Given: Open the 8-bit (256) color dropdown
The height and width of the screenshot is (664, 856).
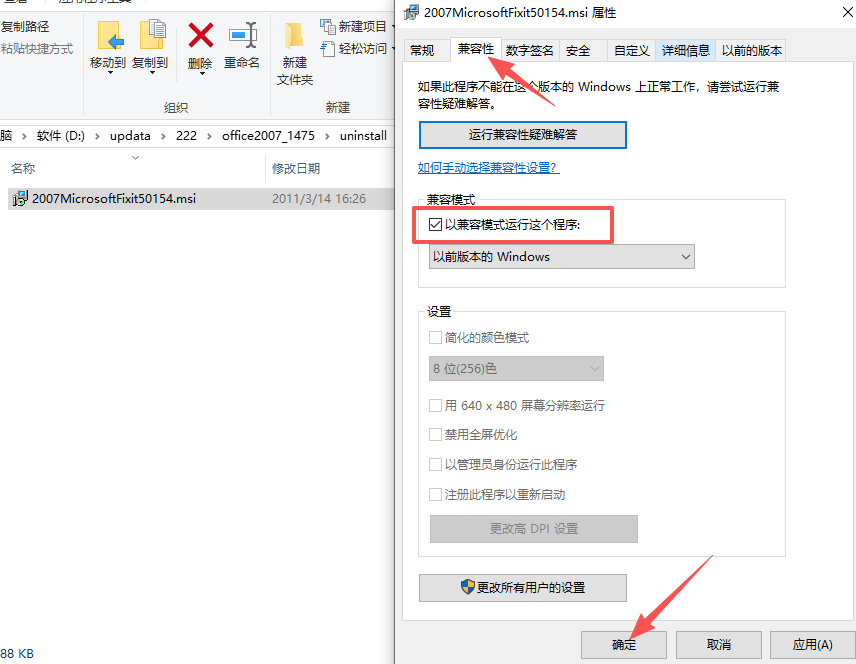Looking at the screenshot, I should click(x=516, y=369).
